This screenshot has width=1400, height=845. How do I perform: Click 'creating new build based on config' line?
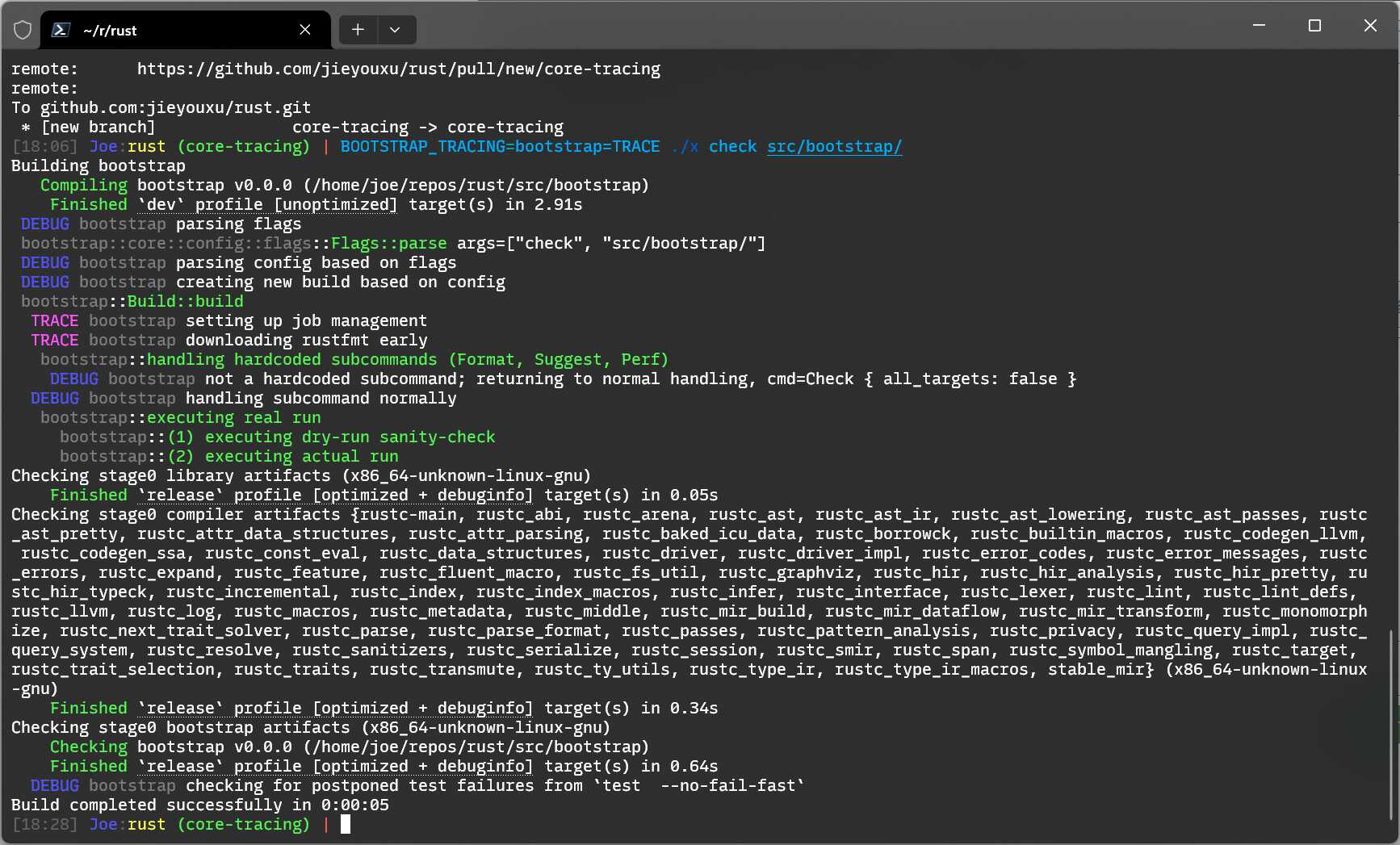click(262, 282)
